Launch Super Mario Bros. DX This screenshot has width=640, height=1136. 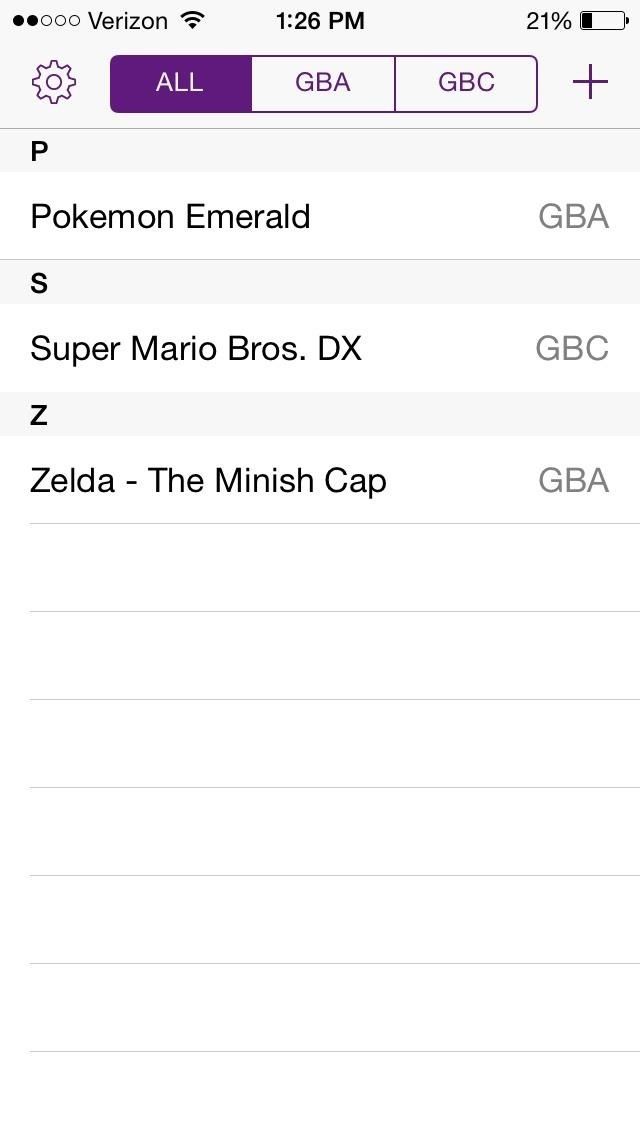pos(196,348)
